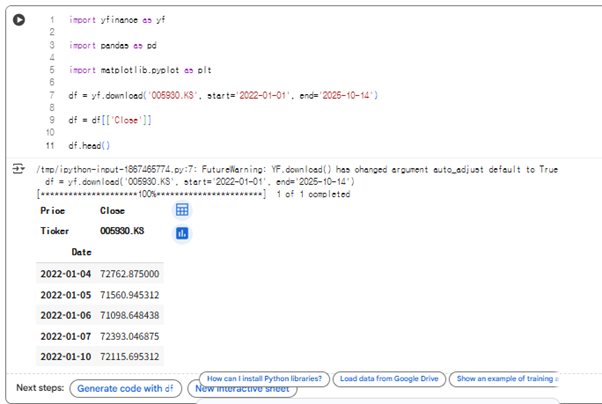Click the Close column header
The height and width of the screenshot is (404, 602).
(112, 211)
